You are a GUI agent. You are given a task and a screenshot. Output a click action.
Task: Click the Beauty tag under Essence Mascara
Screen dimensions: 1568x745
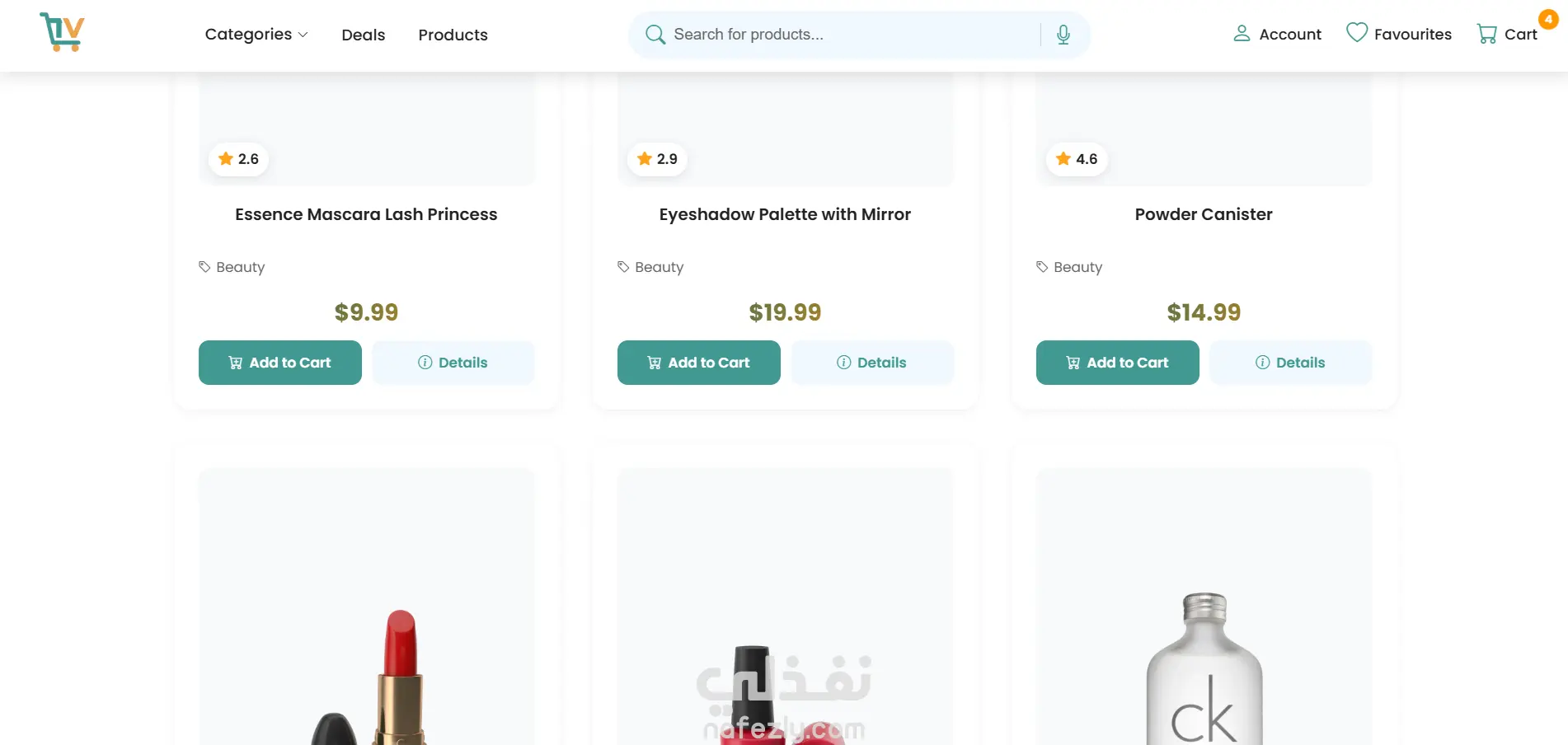tap(240, 267)
